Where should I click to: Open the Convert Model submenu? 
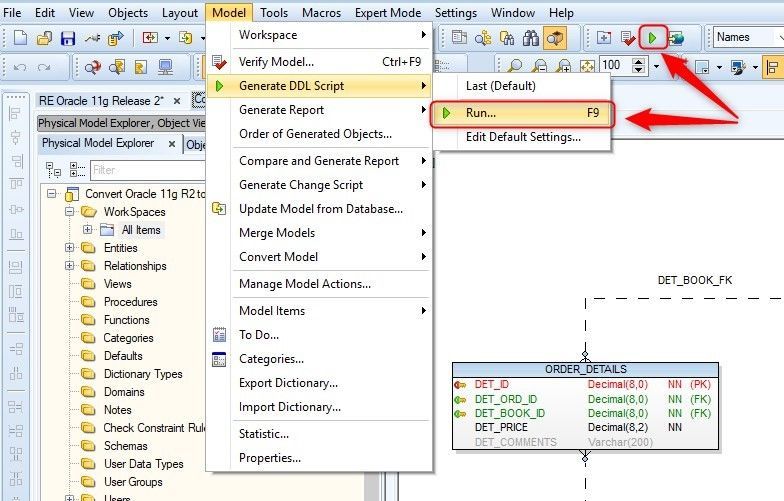(319, 257)
